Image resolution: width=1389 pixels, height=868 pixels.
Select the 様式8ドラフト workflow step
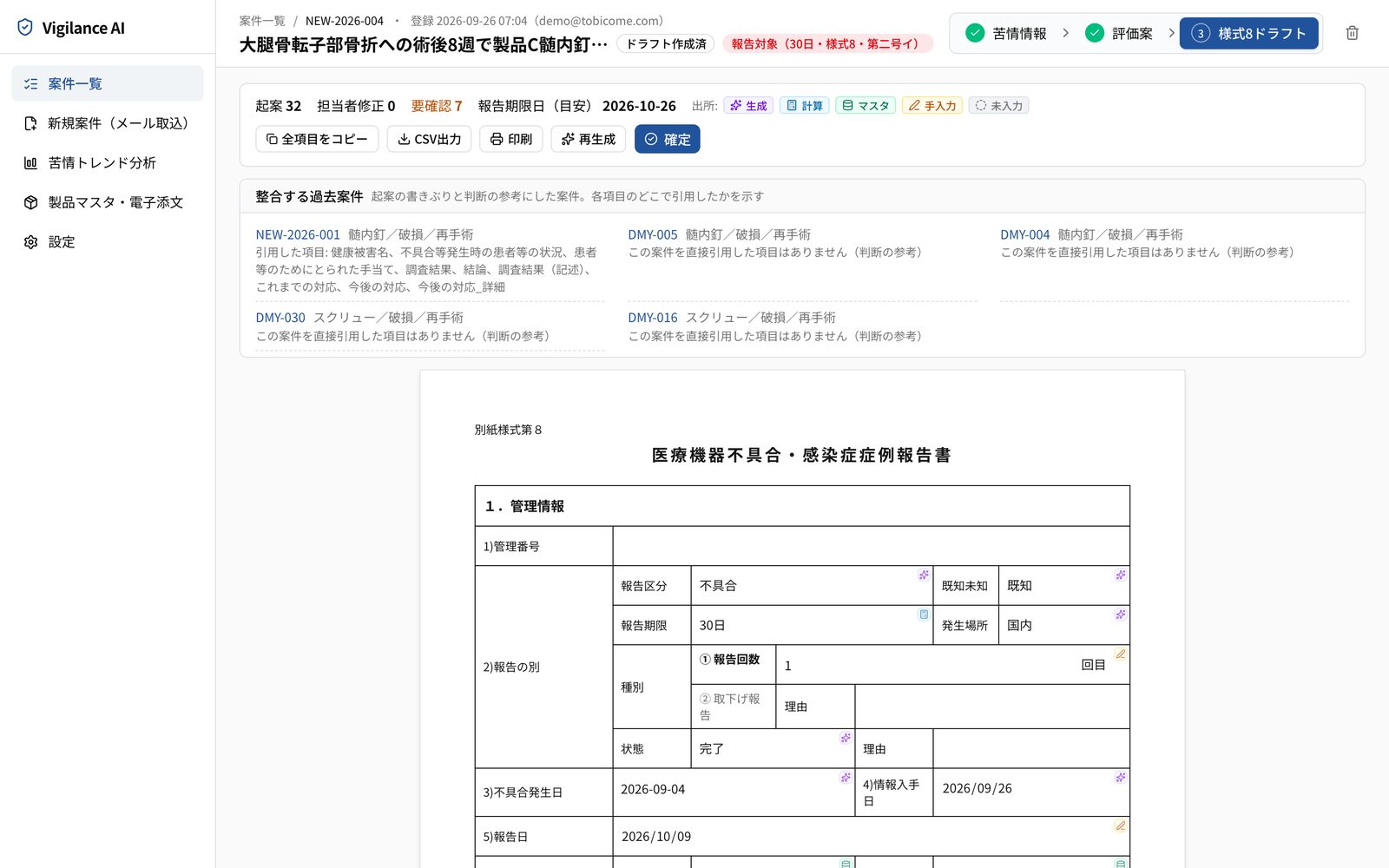pos(1248,33)
